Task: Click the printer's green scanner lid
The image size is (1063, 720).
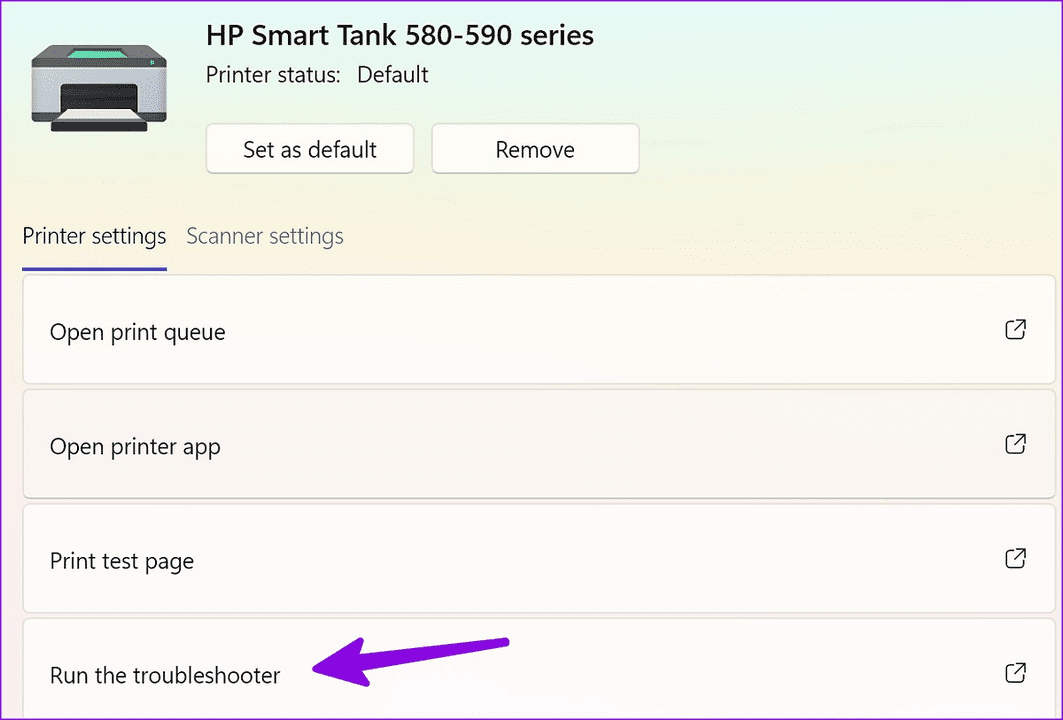Action: pos(98,53)
